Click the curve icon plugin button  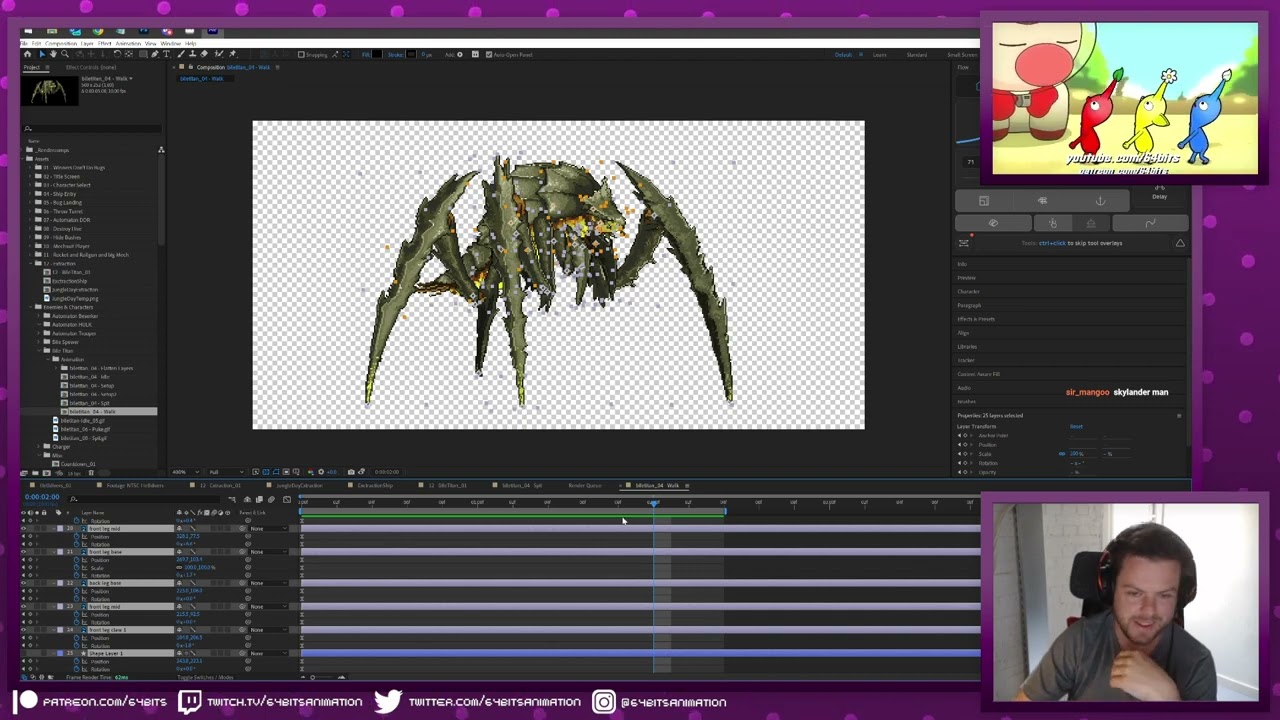[1150, 223]
